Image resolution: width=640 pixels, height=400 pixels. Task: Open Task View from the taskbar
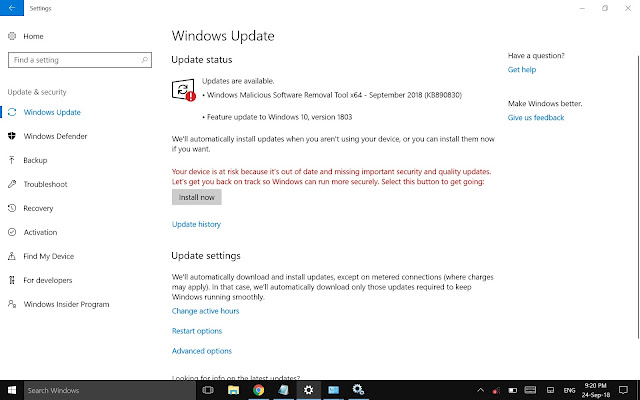coord(208,390)
